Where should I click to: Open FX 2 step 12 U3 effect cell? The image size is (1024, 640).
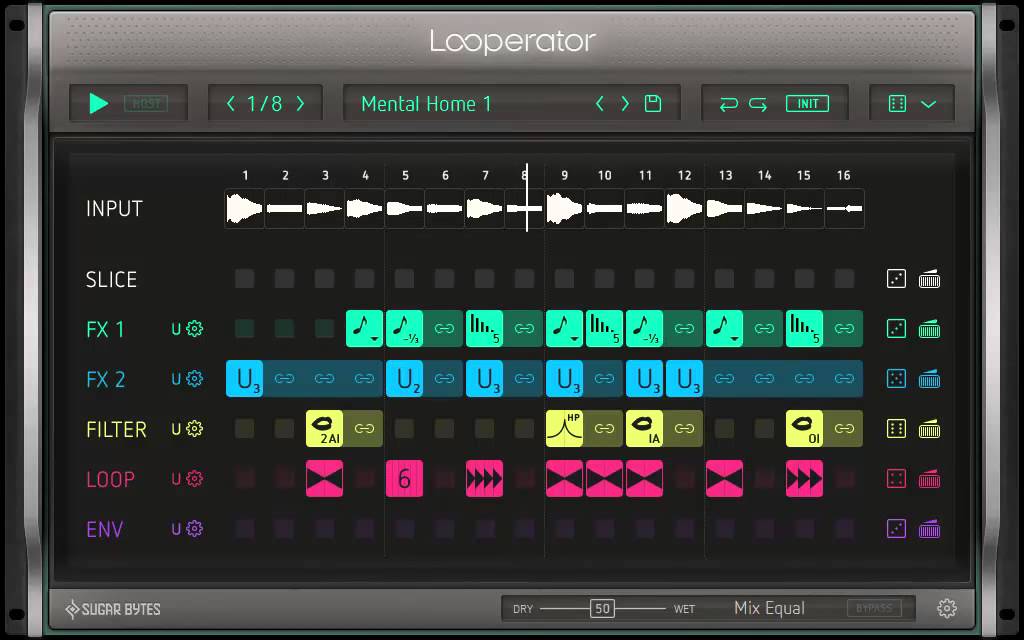pyautogui.click(x=684, y=379)
